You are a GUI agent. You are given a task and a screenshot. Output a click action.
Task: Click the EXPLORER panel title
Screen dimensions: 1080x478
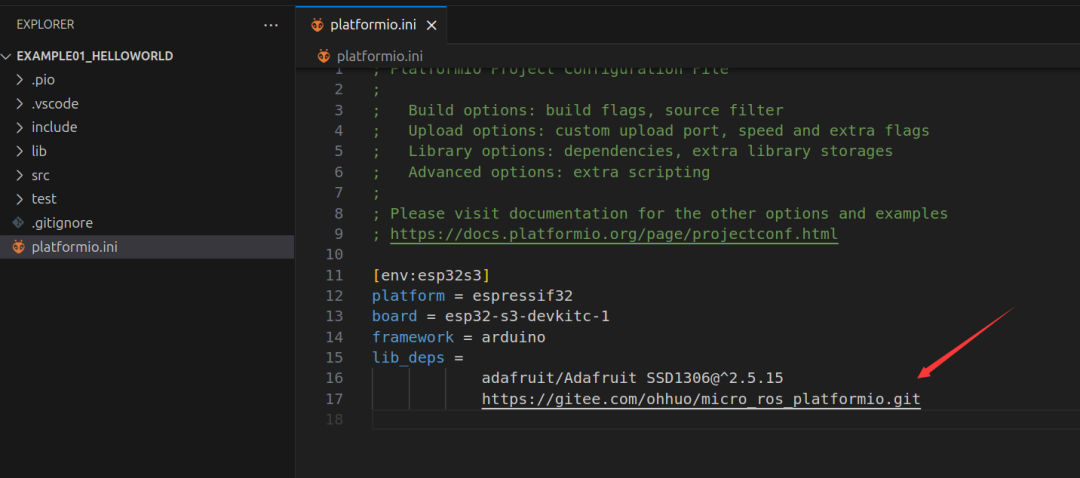click(45, 25)
